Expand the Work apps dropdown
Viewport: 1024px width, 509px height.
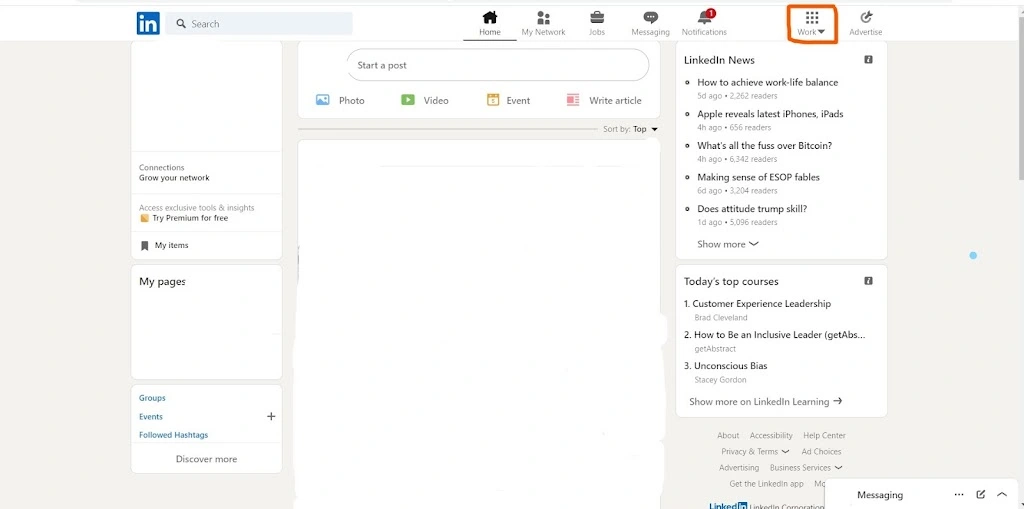[812, 24]
